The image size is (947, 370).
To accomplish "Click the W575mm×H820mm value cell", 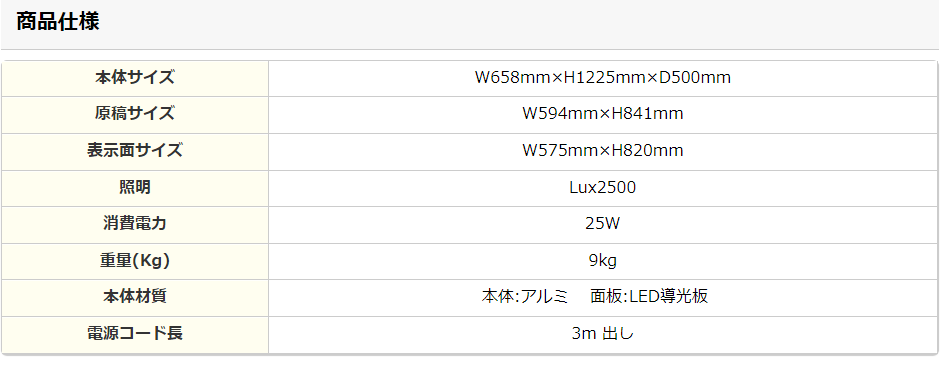I will pos(603,152).
